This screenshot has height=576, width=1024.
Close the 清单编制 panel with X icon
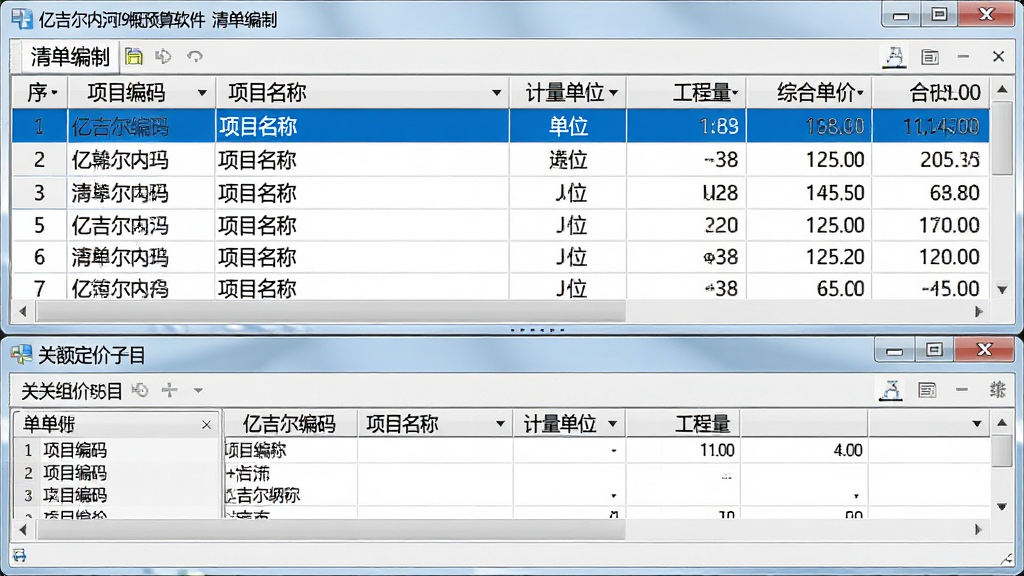[x=999, y=57]
